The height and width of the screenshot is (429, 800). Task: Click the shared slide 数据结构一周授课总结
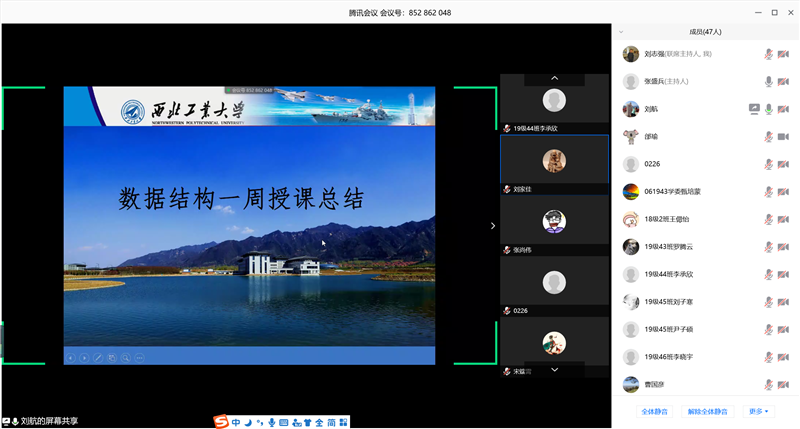pyautogui.click(x=249, y=225)
